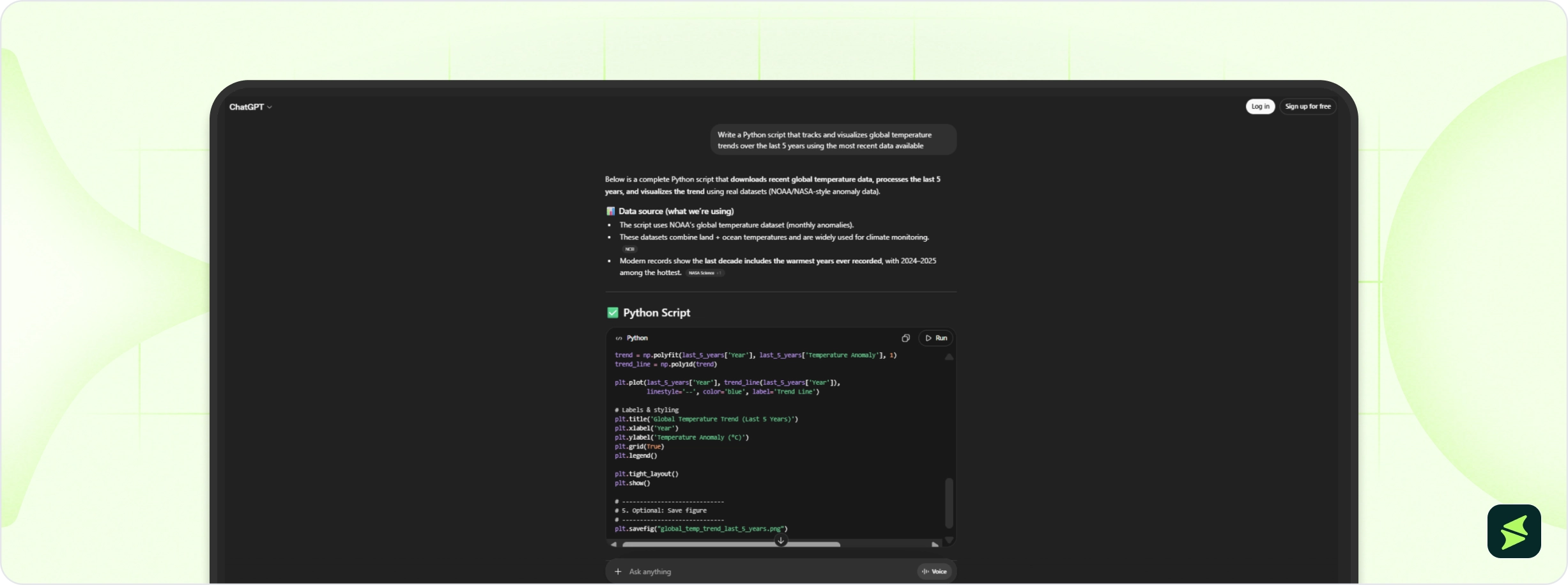Click the Python language label icon
Screen dimensions: 1568x585
pos(619,338)
